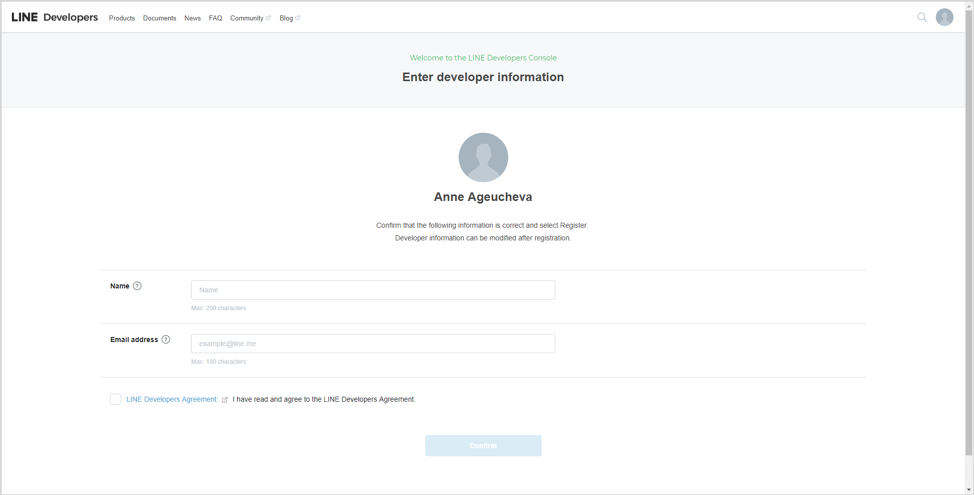Focus the Name input field
Viewport: 974px width, 495px height.
pos(373,290)
